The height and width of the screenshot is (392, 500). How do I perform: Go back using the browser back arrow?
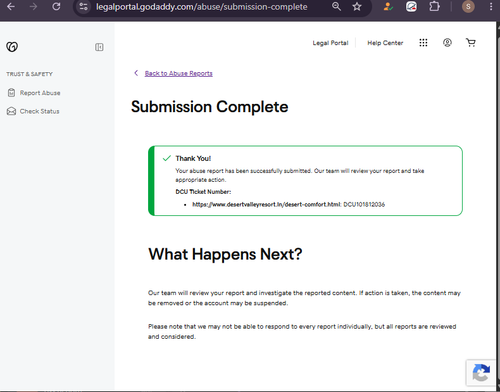(11, 6)
